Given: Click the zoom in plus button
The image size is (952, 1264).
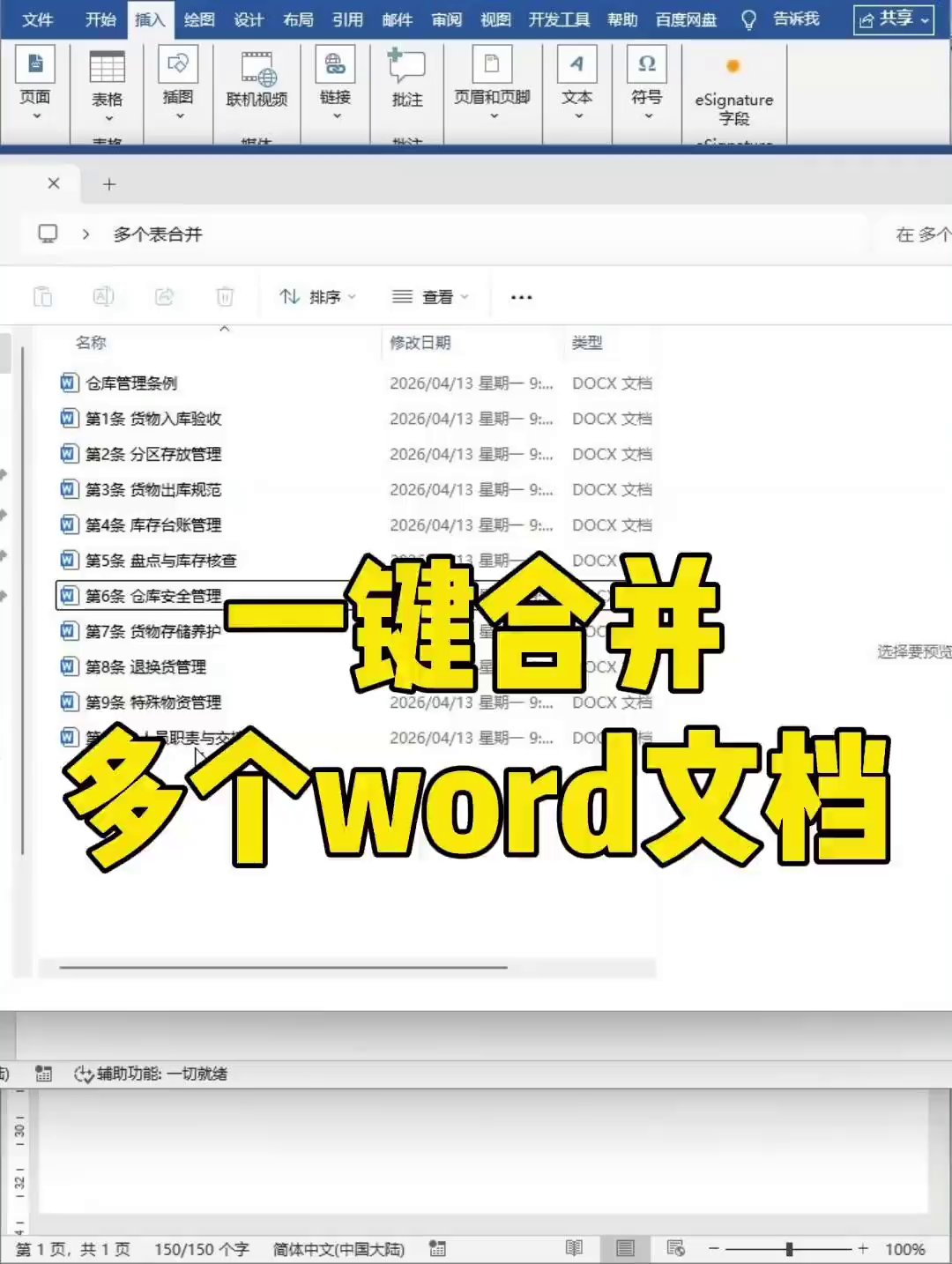Looking at the screenshot, I should tap(863, 1249).
